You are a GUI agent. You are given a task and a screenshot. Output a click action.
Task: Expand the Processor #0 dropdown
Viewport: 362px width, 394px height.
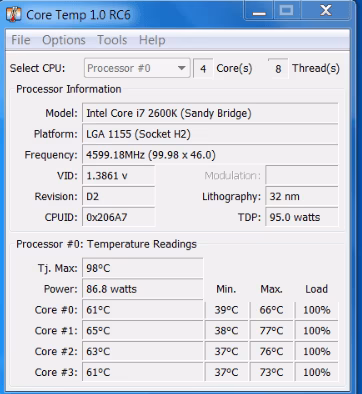click(137, 68)
